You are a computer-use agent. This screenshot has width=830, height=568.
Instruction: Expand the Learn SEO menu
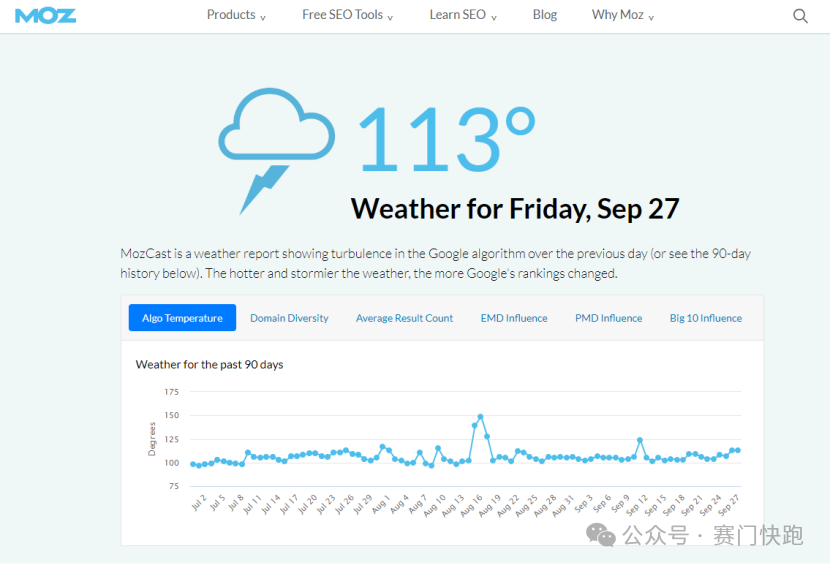coord(462,15)
